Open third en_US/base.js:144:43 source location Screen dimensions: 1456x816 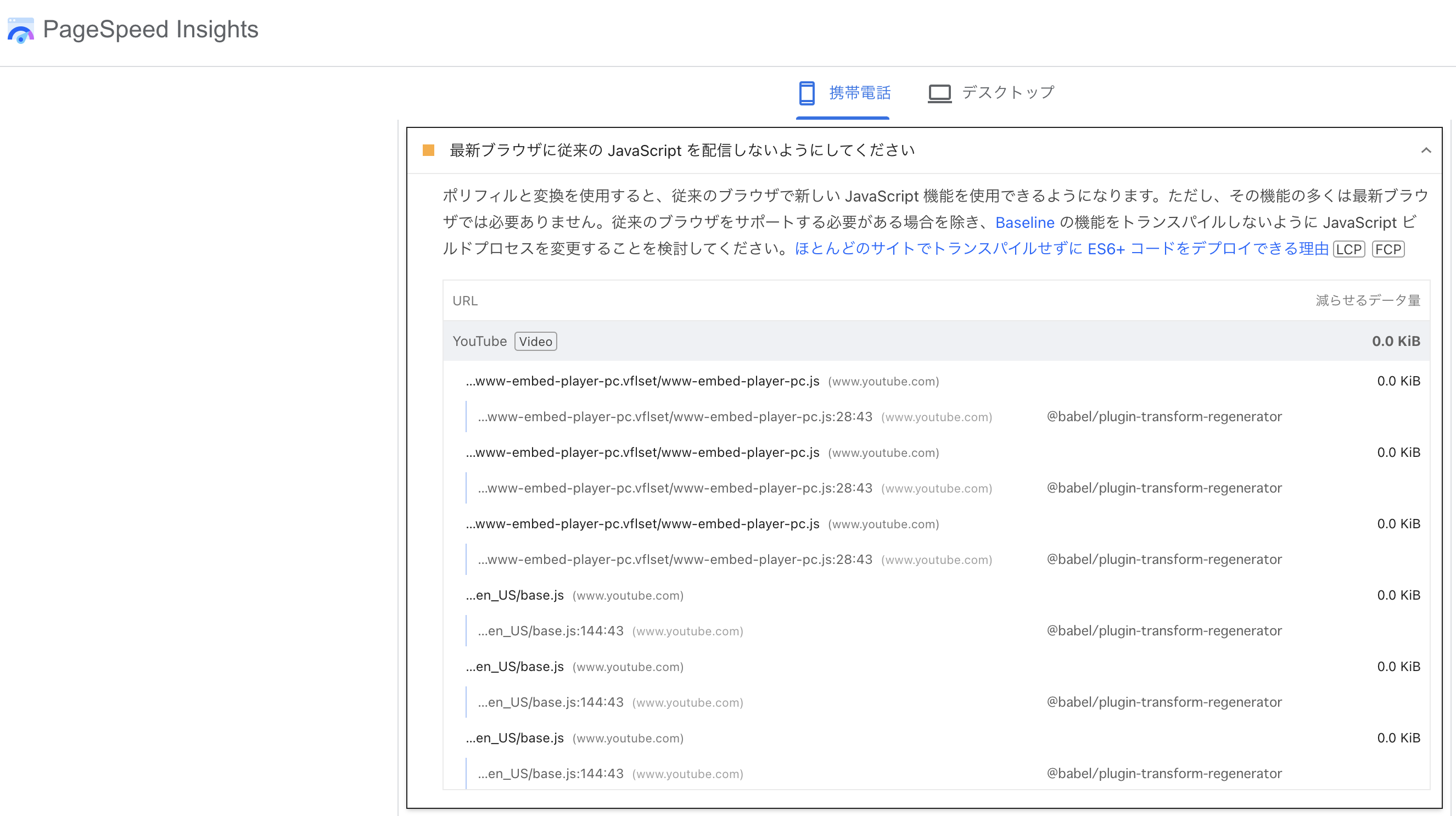(x=551, y=773)
